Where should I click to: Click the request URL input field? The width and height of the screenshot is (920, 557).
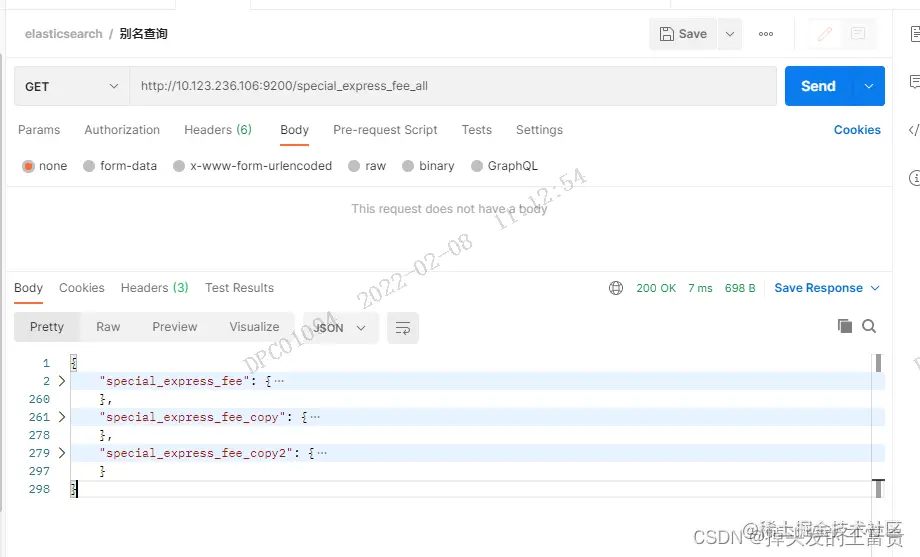tap(453, 86)
